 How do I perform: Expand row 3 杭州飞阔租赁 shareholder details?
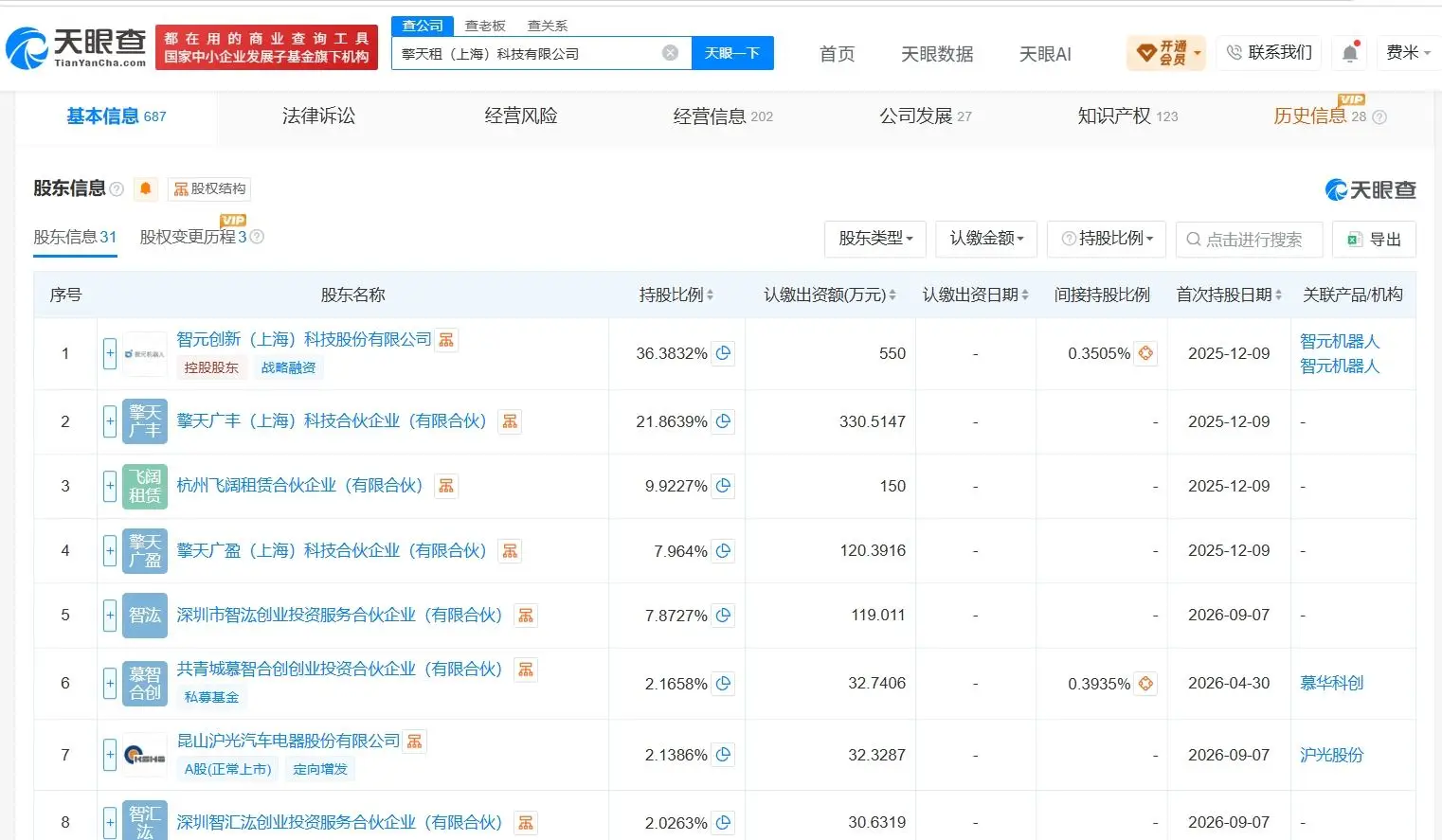[x=110, y=486]
